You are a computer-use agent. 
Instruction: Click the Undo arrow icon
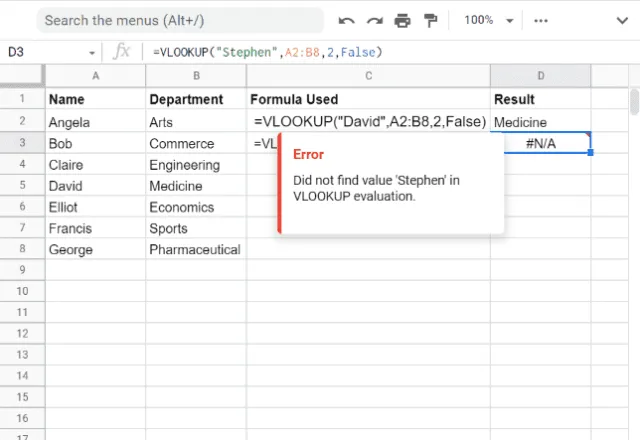[x=346, y=20]
